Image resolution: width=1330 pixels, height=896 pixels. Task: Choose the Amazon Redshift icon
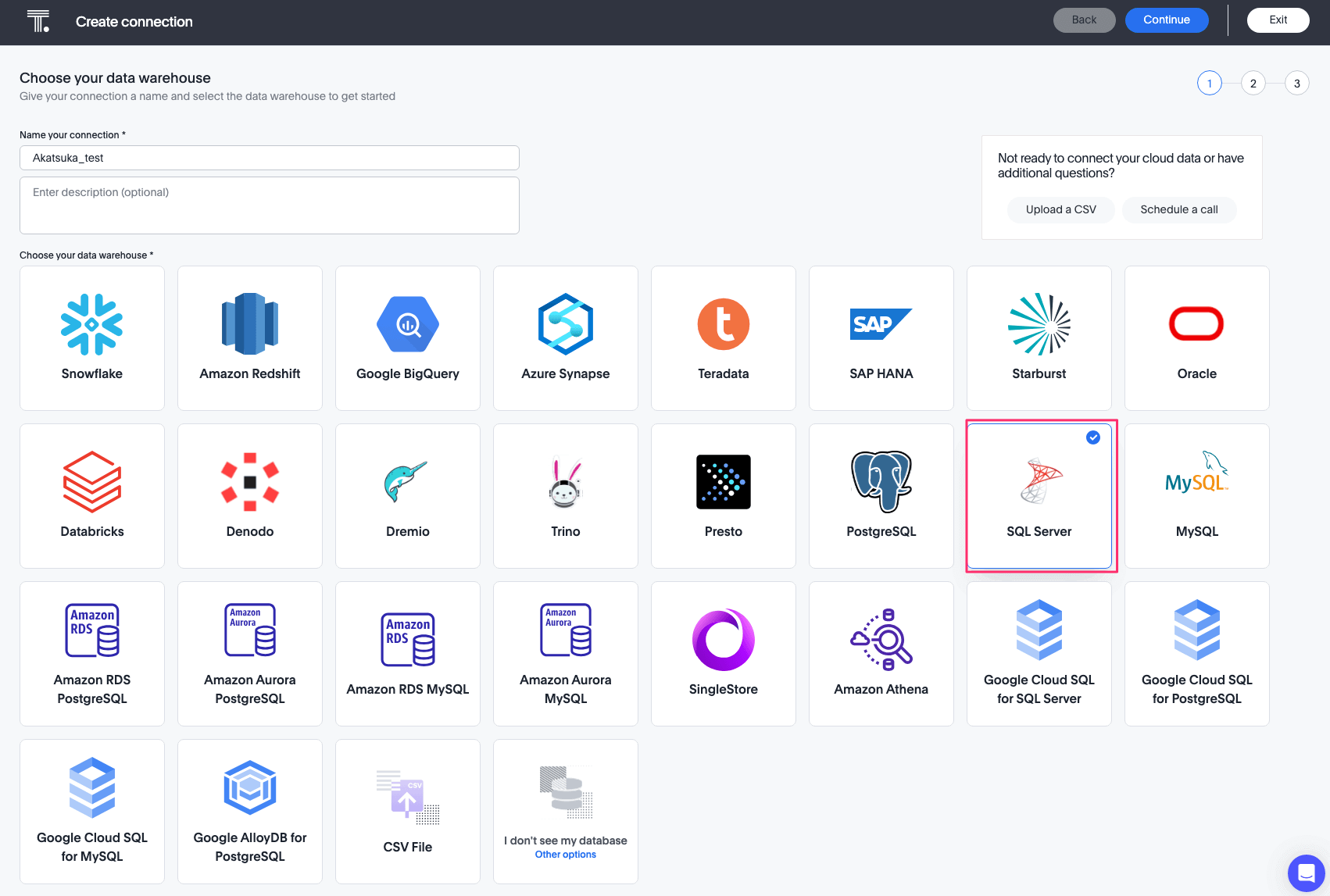tap(250, 324)
